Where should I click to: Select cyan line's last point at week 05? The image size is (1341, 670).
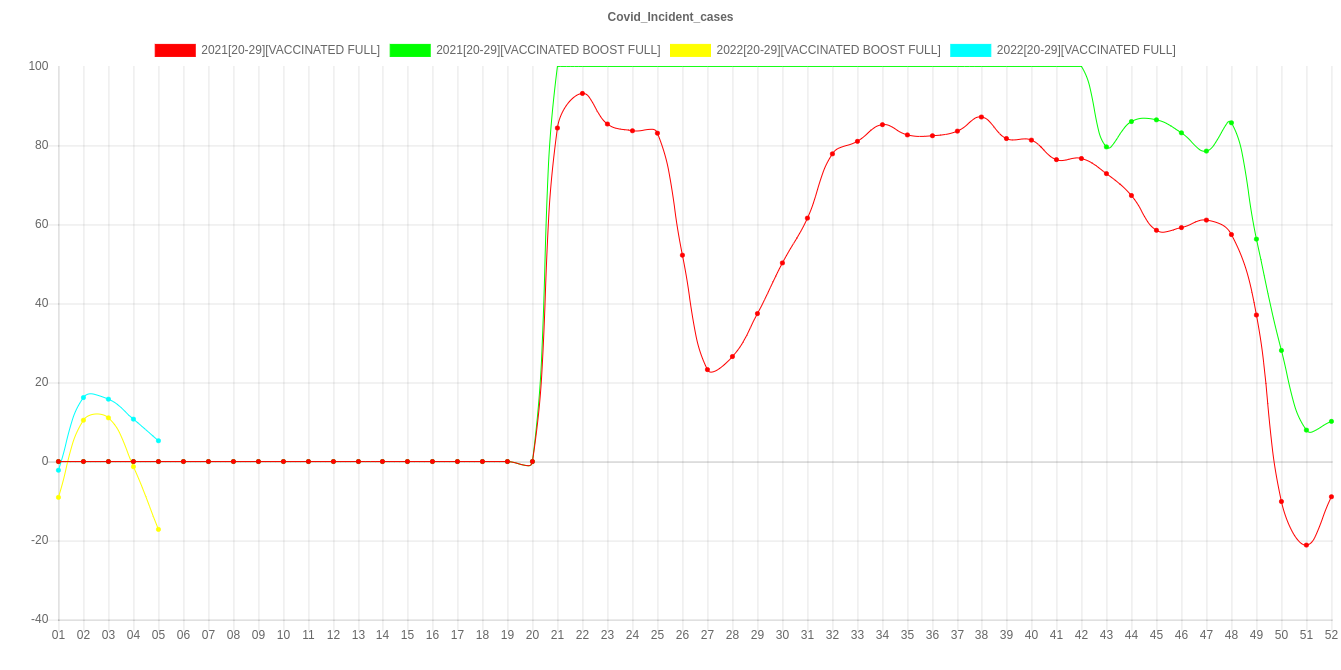158,441
